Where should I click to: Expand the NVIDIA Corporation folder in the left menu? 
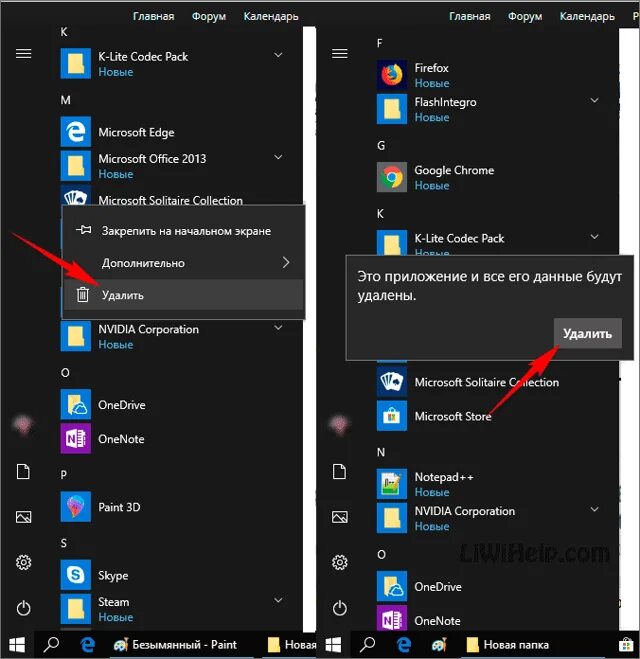(x=278, y=328)
